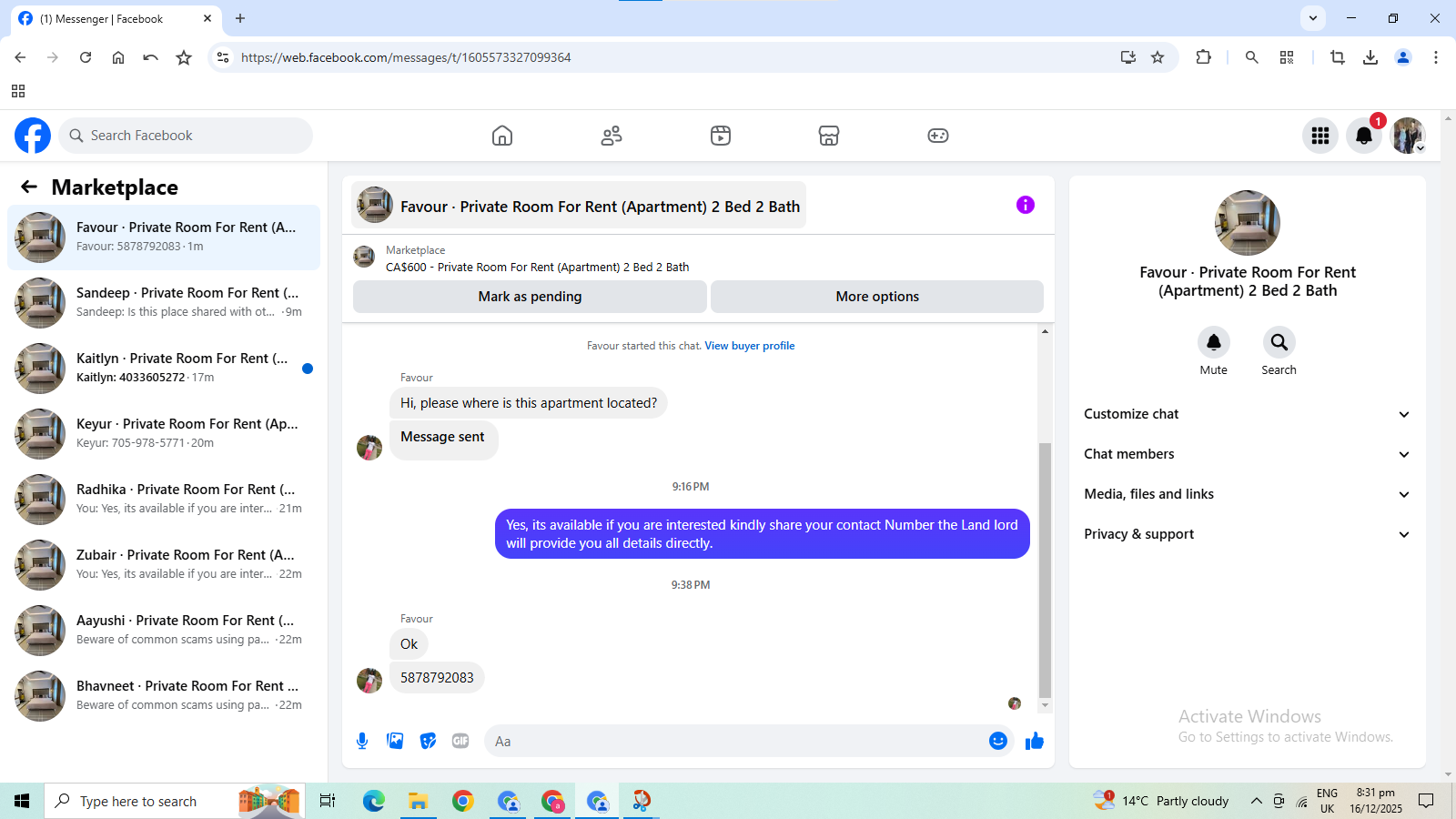Open Task View on taskbar
Screen dimensions: 1456x819
click(328, 801)
